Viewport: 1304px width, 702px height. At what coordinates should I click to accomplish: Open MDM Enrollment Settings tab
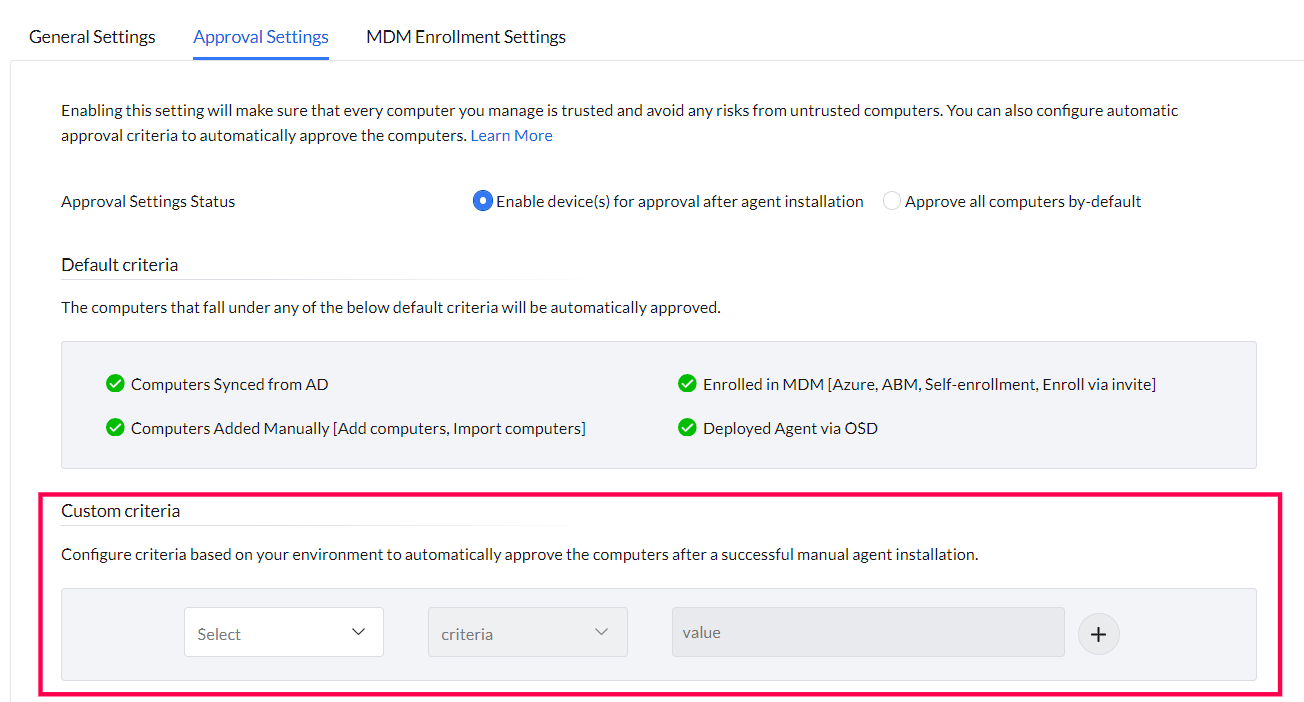[465, 37]
